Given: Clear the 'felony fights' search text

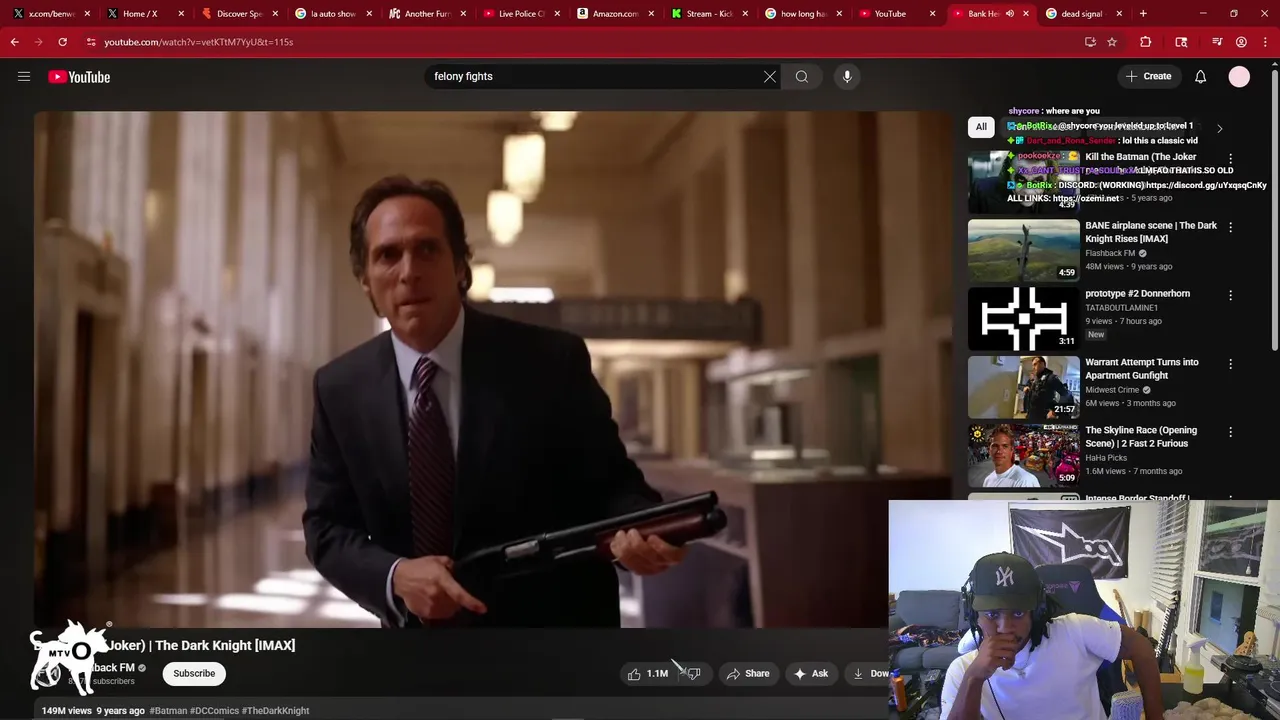Looking at the screenshot, I should coord(770,76).
